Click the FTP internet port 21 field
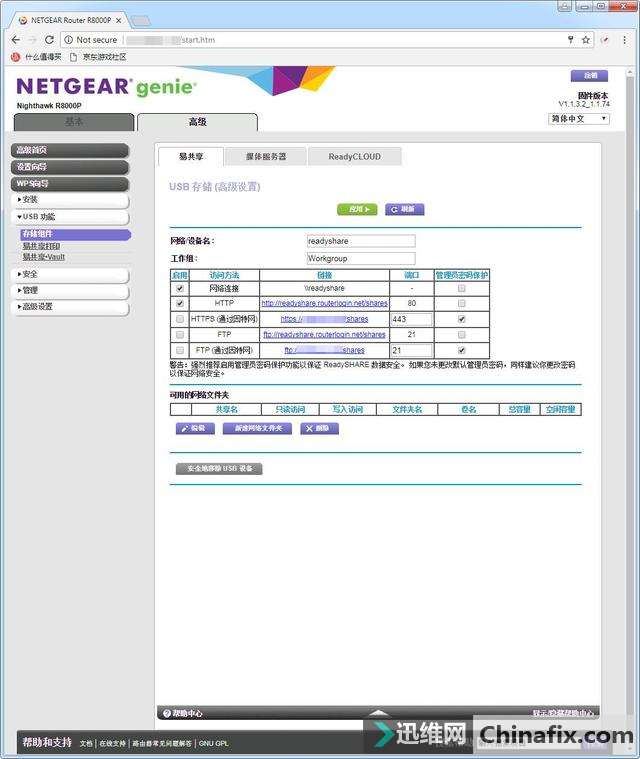Viewport: 640px width, 759px height. pos(411,350)
